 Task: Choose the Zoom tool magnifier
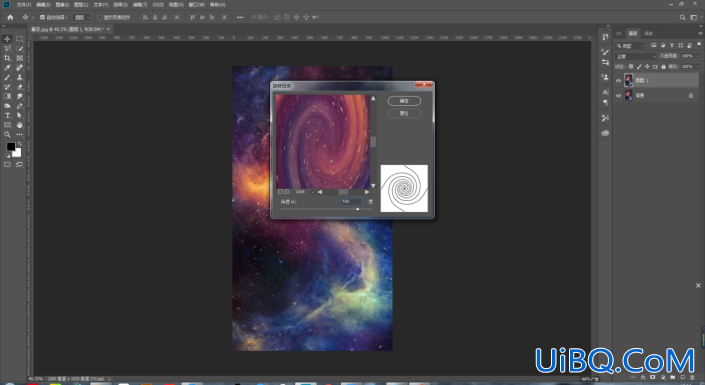pos(7,134)
